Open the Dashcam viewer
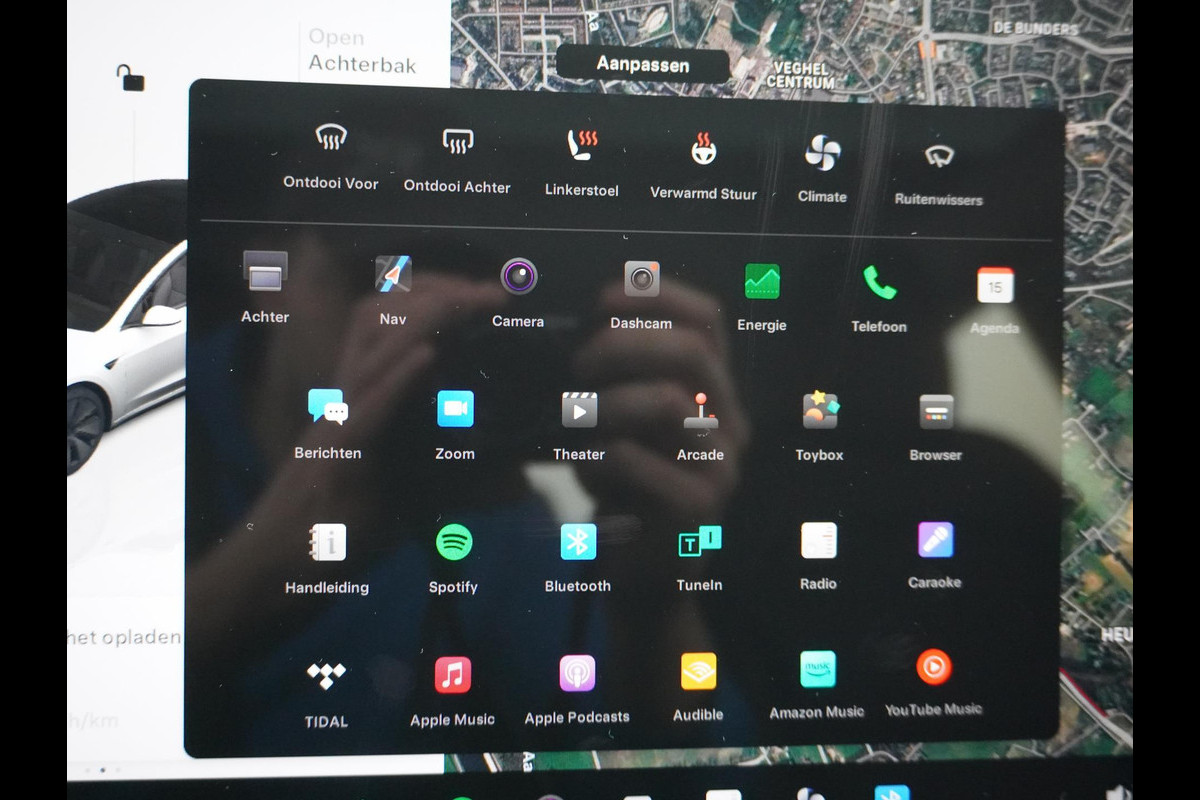The height and width of the screenshot is (800, 1200). coord(642,278)
